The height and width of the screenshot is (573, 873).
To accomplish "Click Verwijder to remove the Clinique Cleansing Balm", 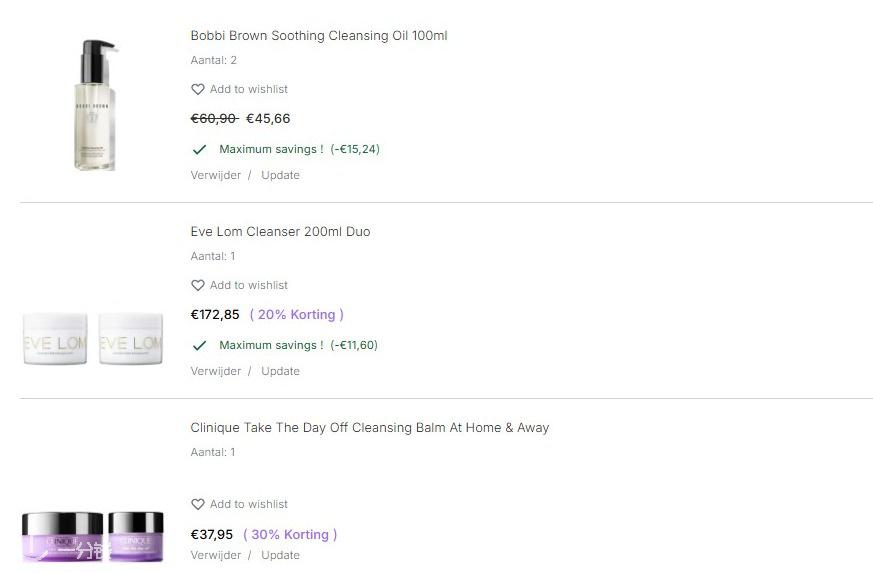I will [216, 555].
